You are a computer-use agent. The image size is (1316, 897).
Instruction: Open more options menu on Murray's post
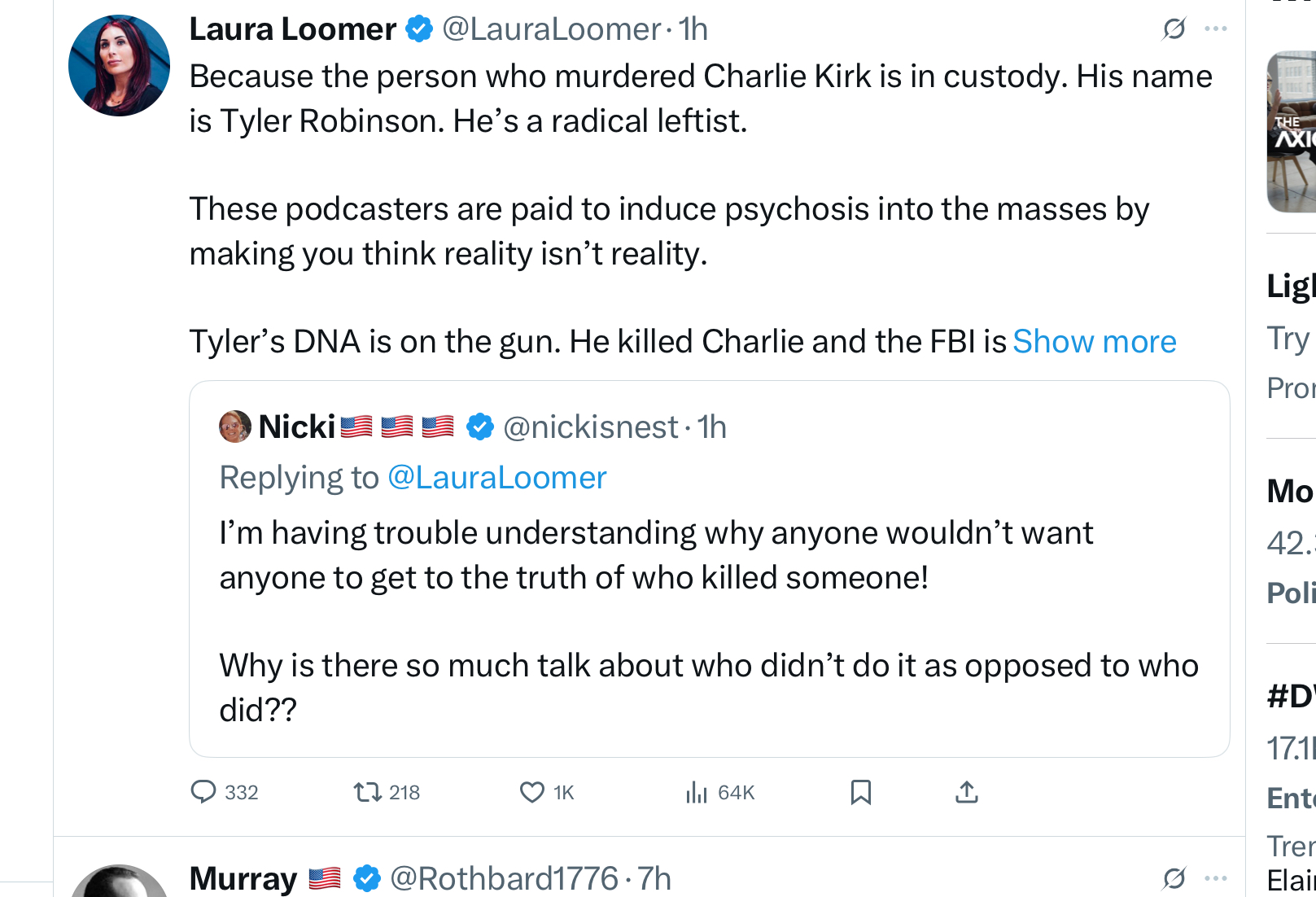click(1216, 878)
